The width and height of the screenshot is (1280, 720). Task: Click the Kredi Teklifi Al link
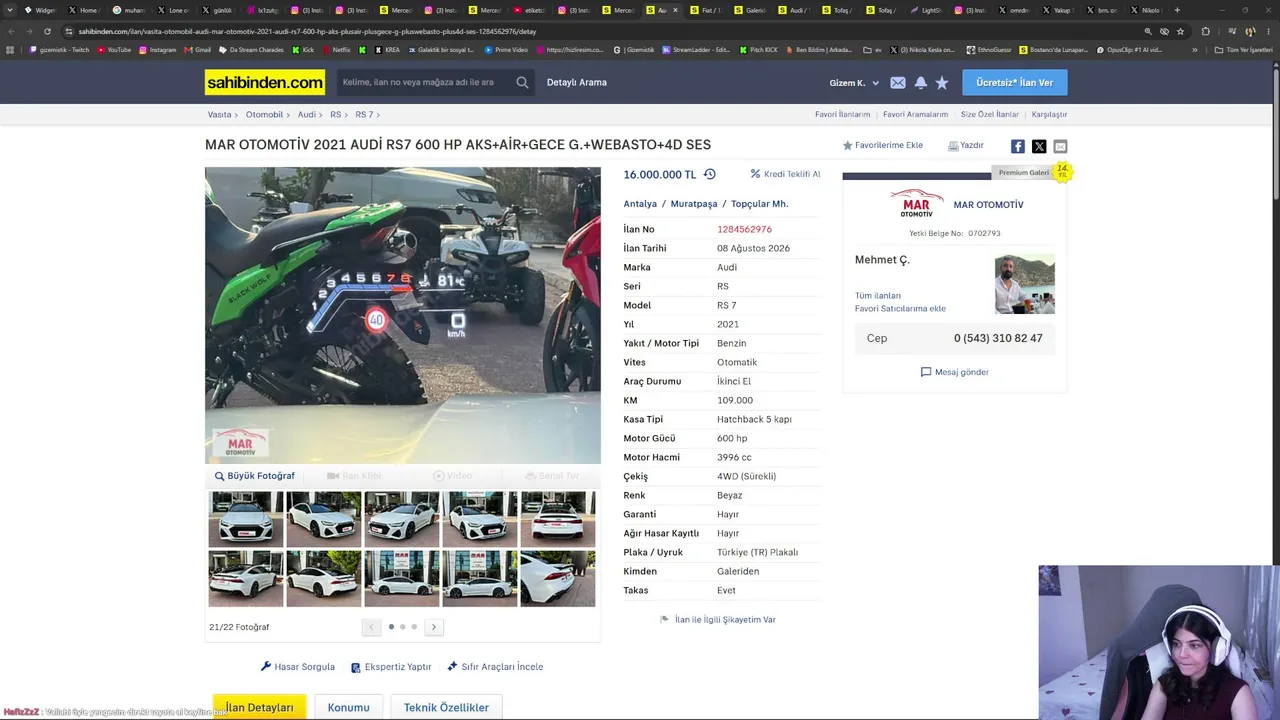pyautogui.click(x=786, y=174)
